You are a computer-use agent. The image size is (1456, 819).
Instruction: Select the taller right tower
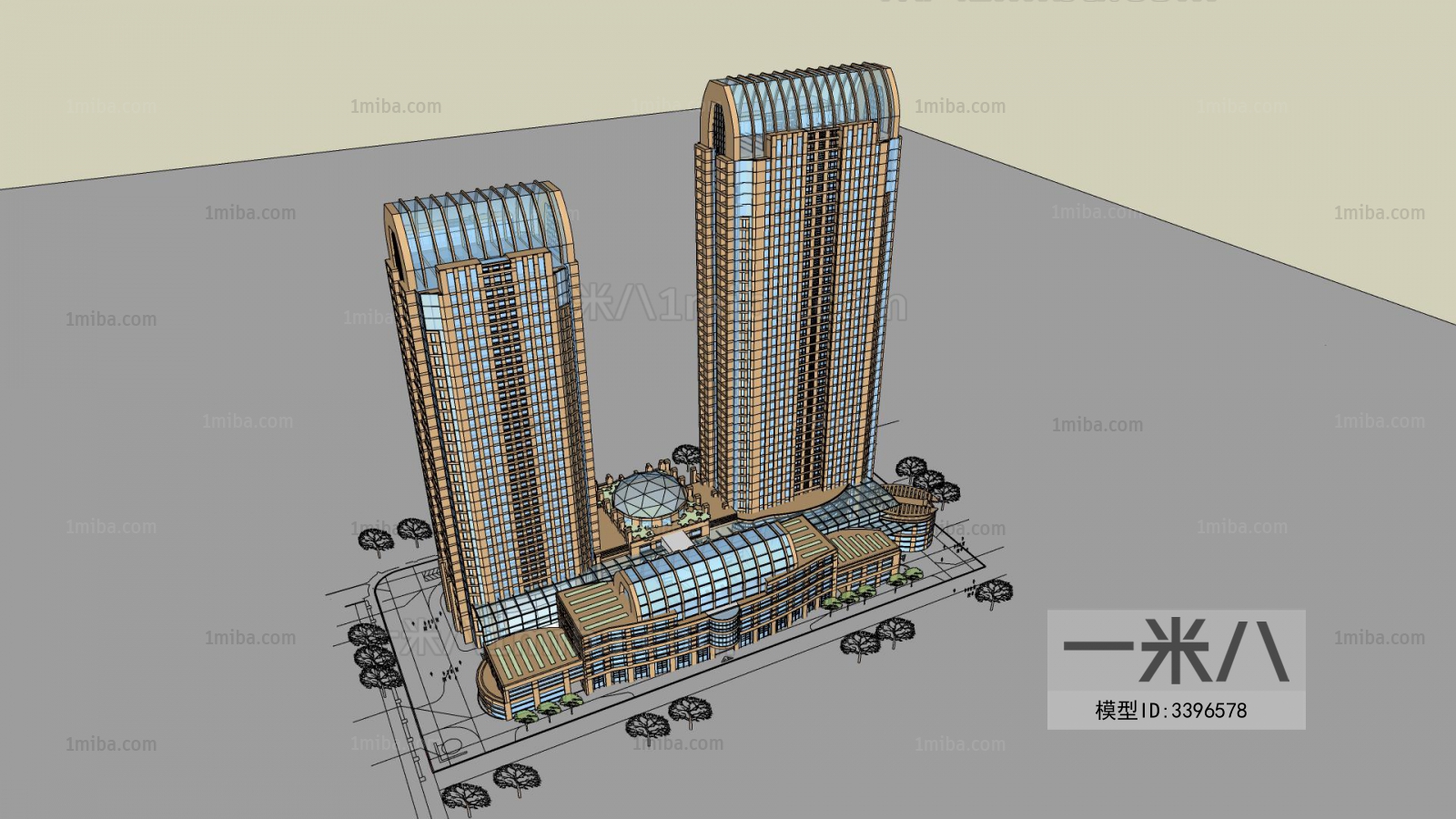796,291
